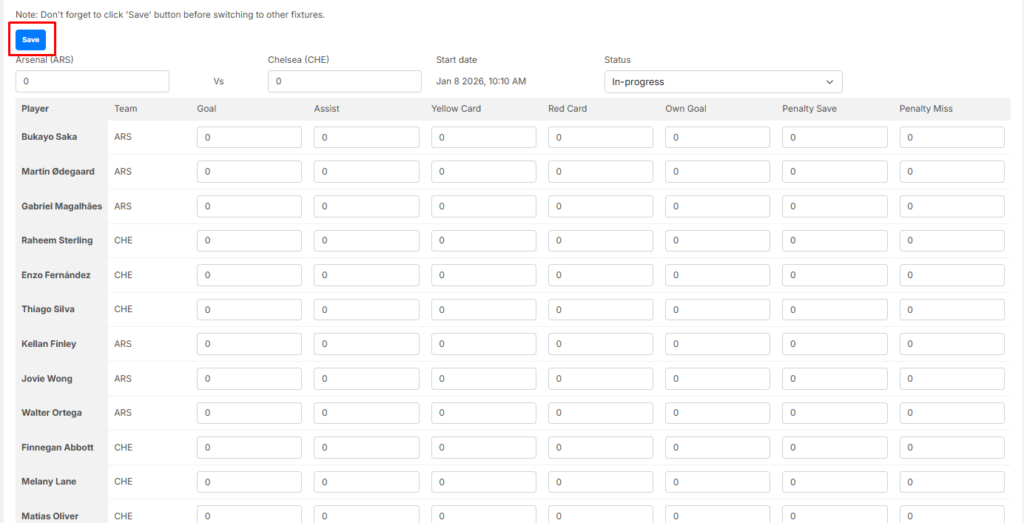Click Finnegan Abbott's Yellow Card input
Viewport: 1024px width, 523px height.
pos(483,448)
